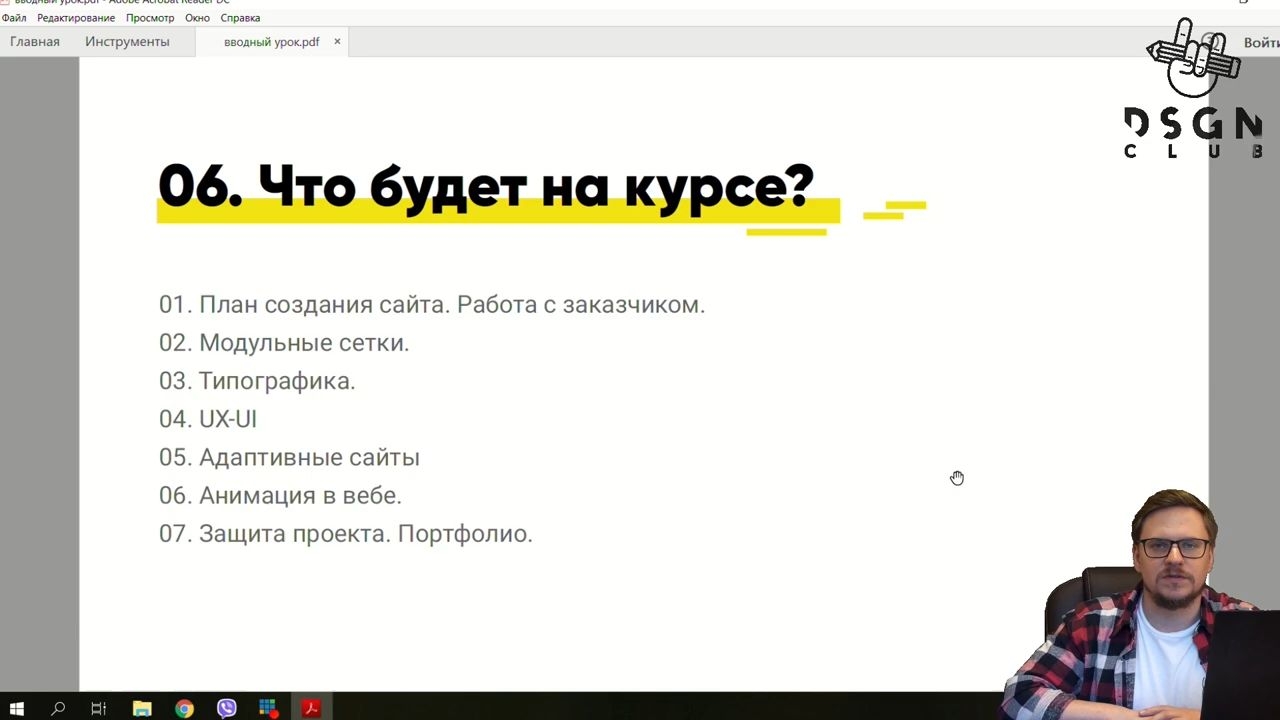Click the Acrobat Reader taskbar icon

pyautogui.click(x=311, y=708)
